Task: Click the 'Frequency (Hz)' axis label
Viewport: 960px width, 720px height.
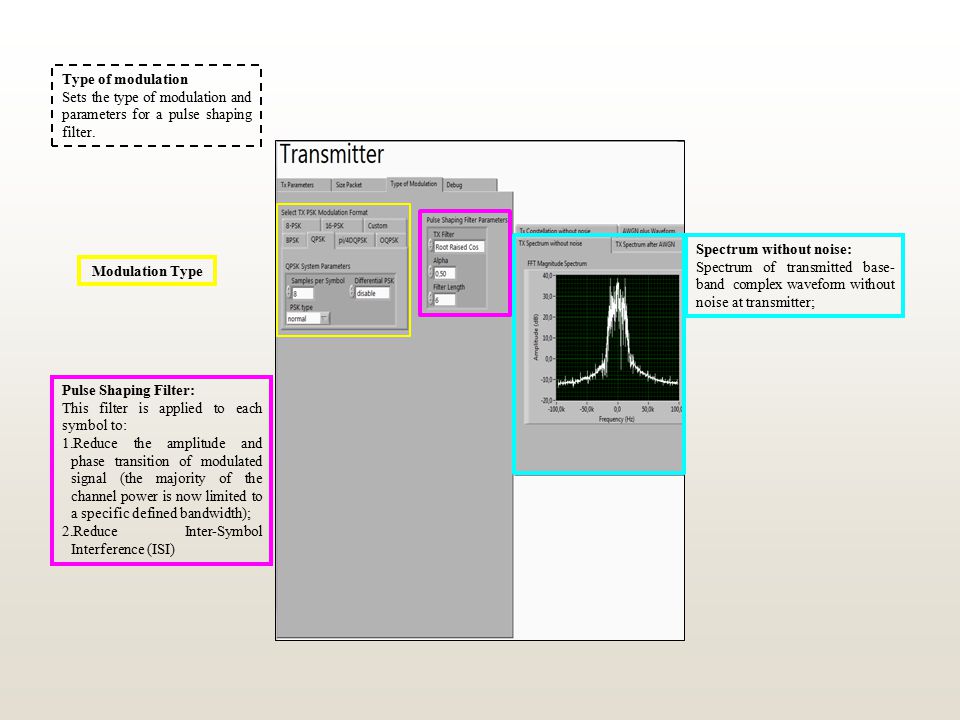Action: 617,419
